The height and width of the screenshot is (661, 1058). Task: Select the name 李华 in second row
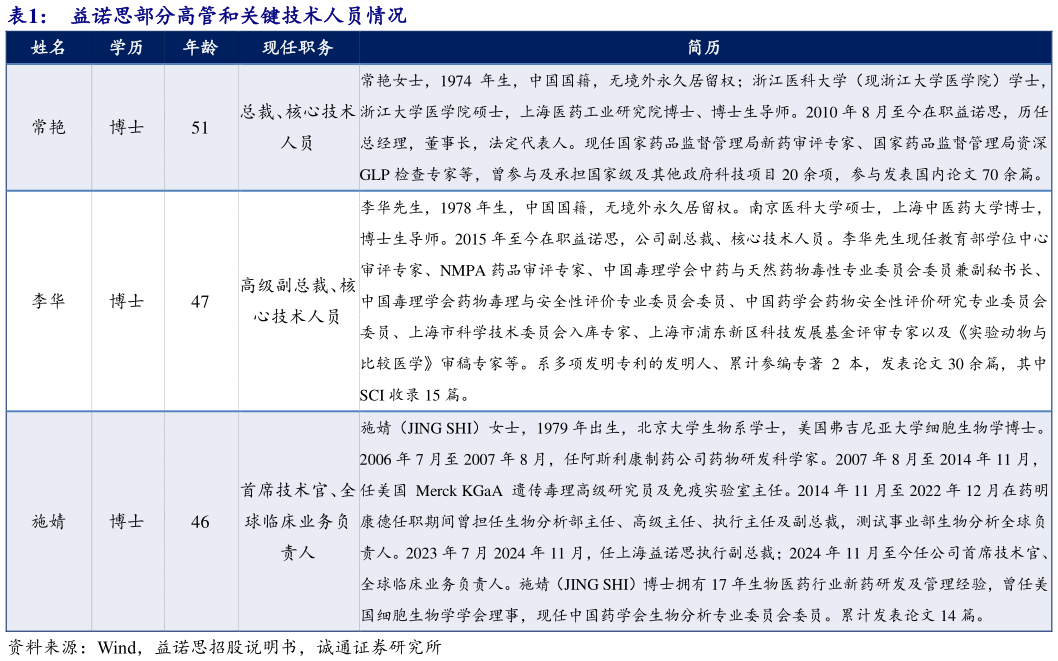click(48, 300)
